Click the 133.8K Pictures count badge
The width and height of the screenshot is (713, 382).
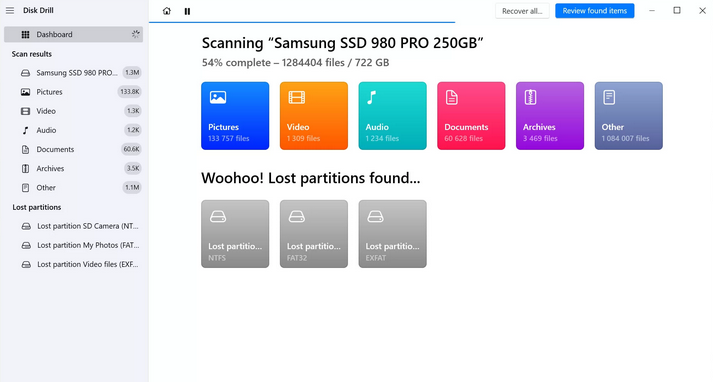pos(130,92)
